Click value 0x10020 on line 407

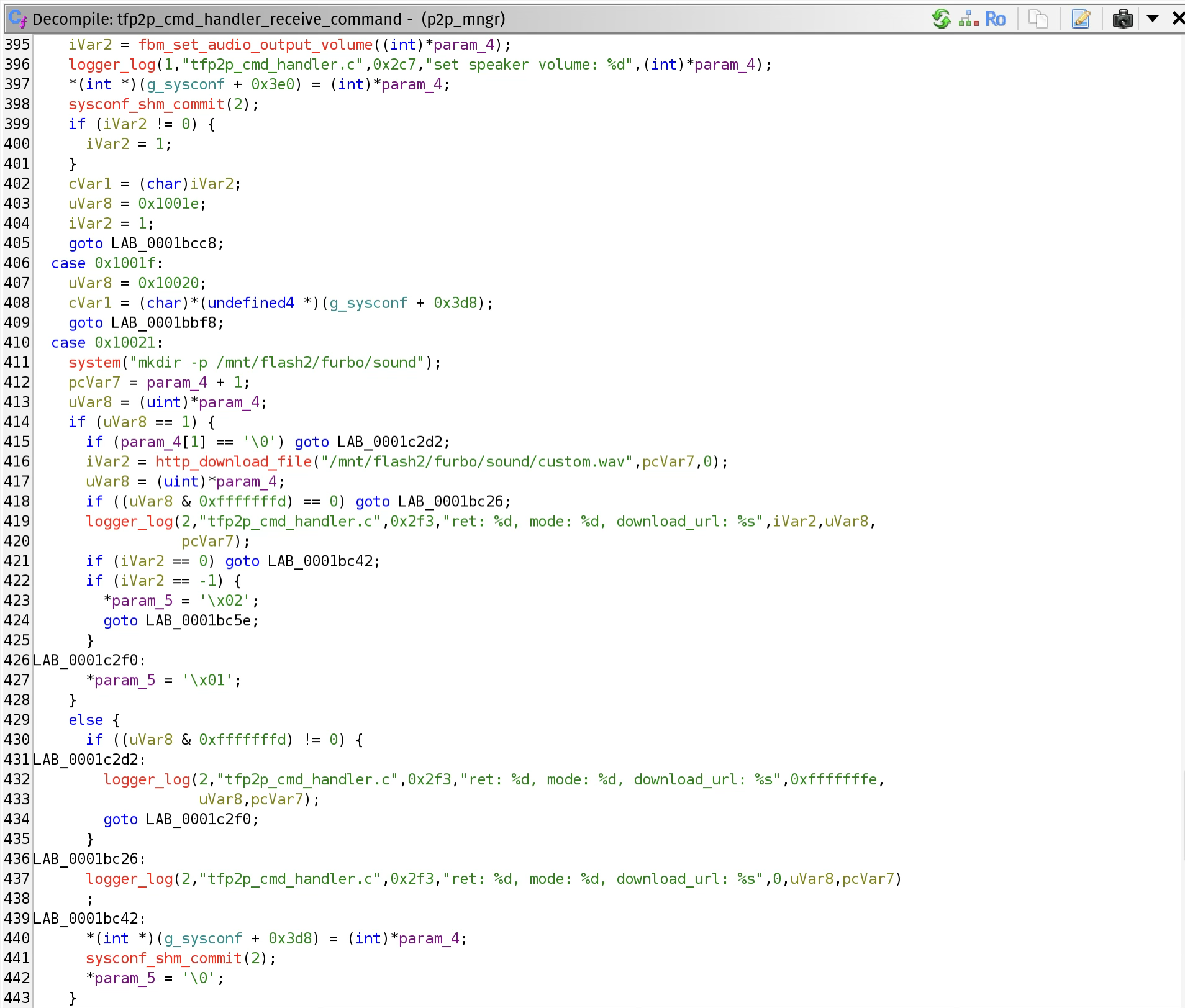click(168, 283)
